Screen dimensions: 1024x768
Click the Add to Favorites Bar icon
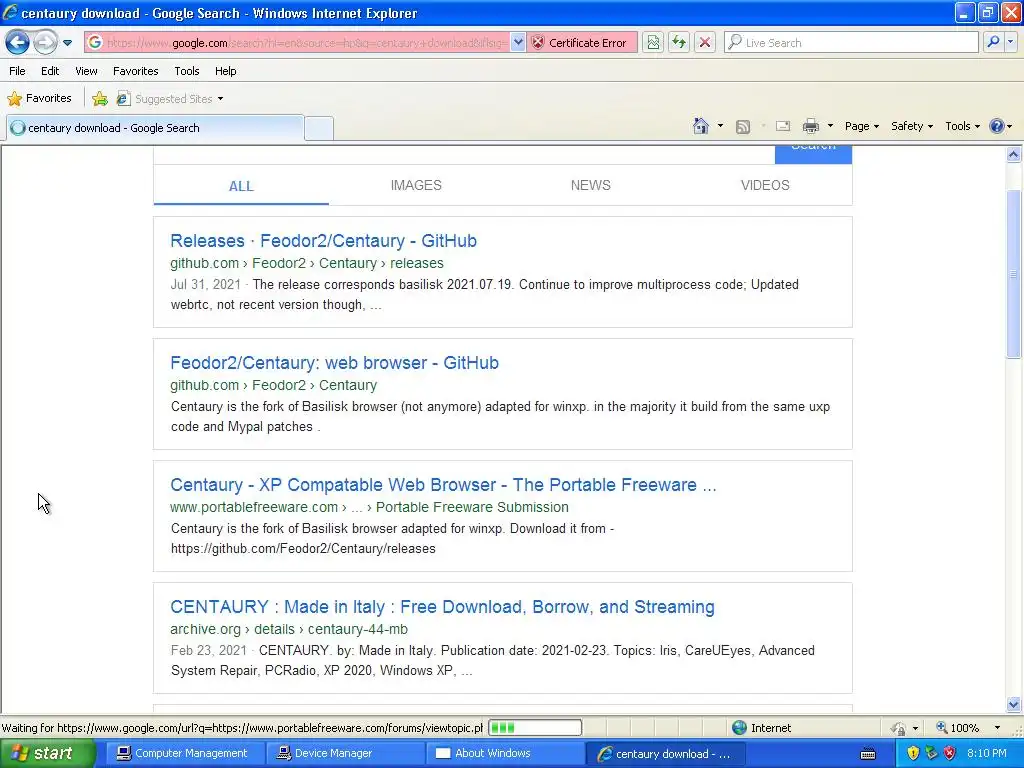point(100,99)
